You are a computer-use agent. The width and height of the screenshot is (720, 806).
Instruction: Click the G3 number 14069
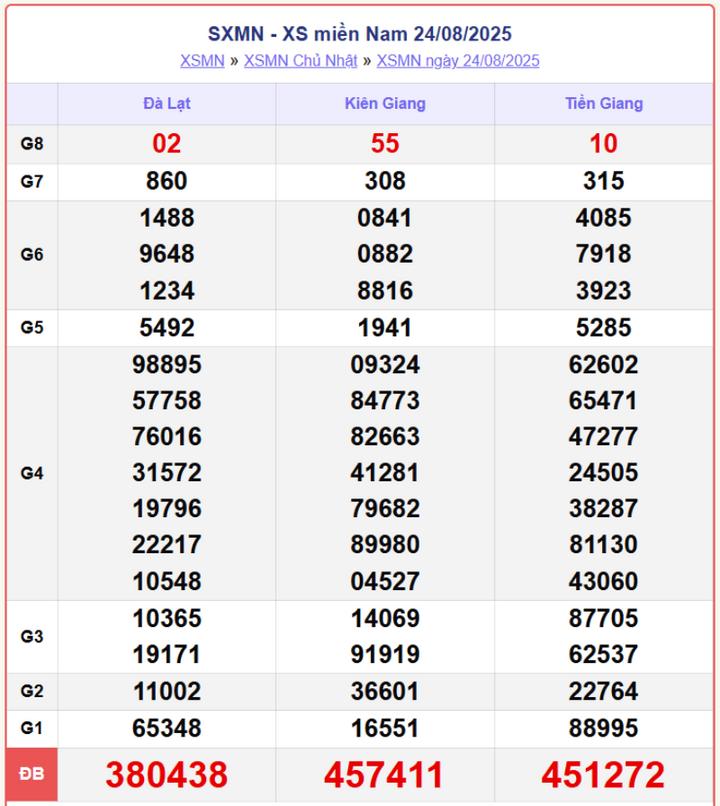pos(385,619)
